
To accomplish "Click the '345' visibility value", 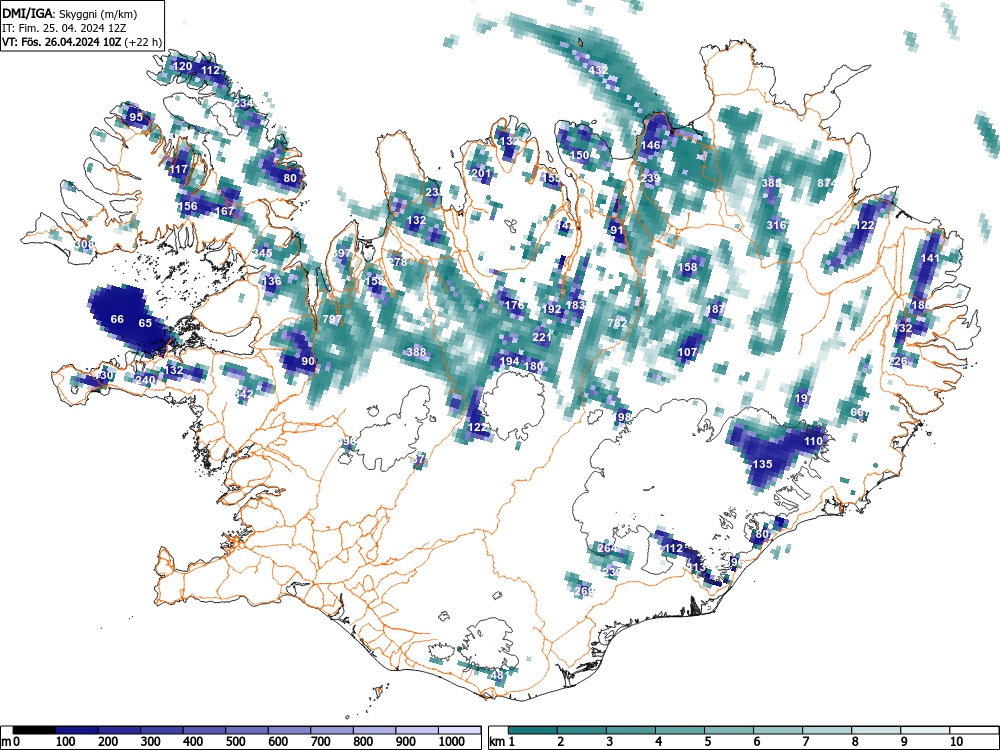I will [263, 253].
